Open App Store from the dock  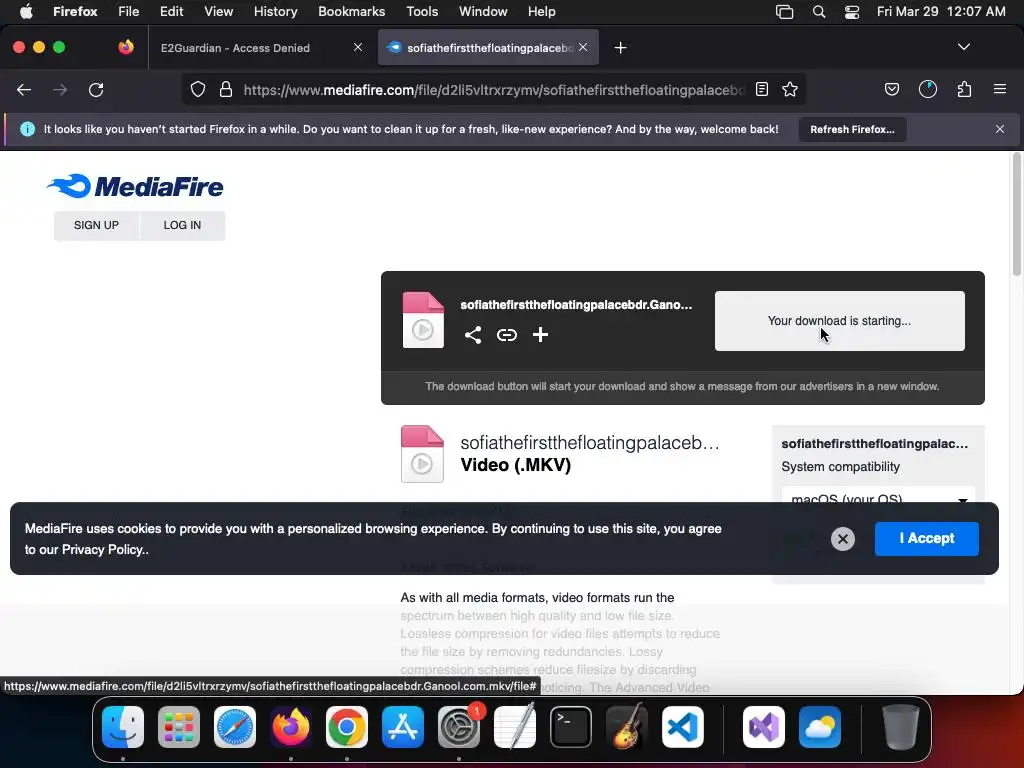coord(403,727)
